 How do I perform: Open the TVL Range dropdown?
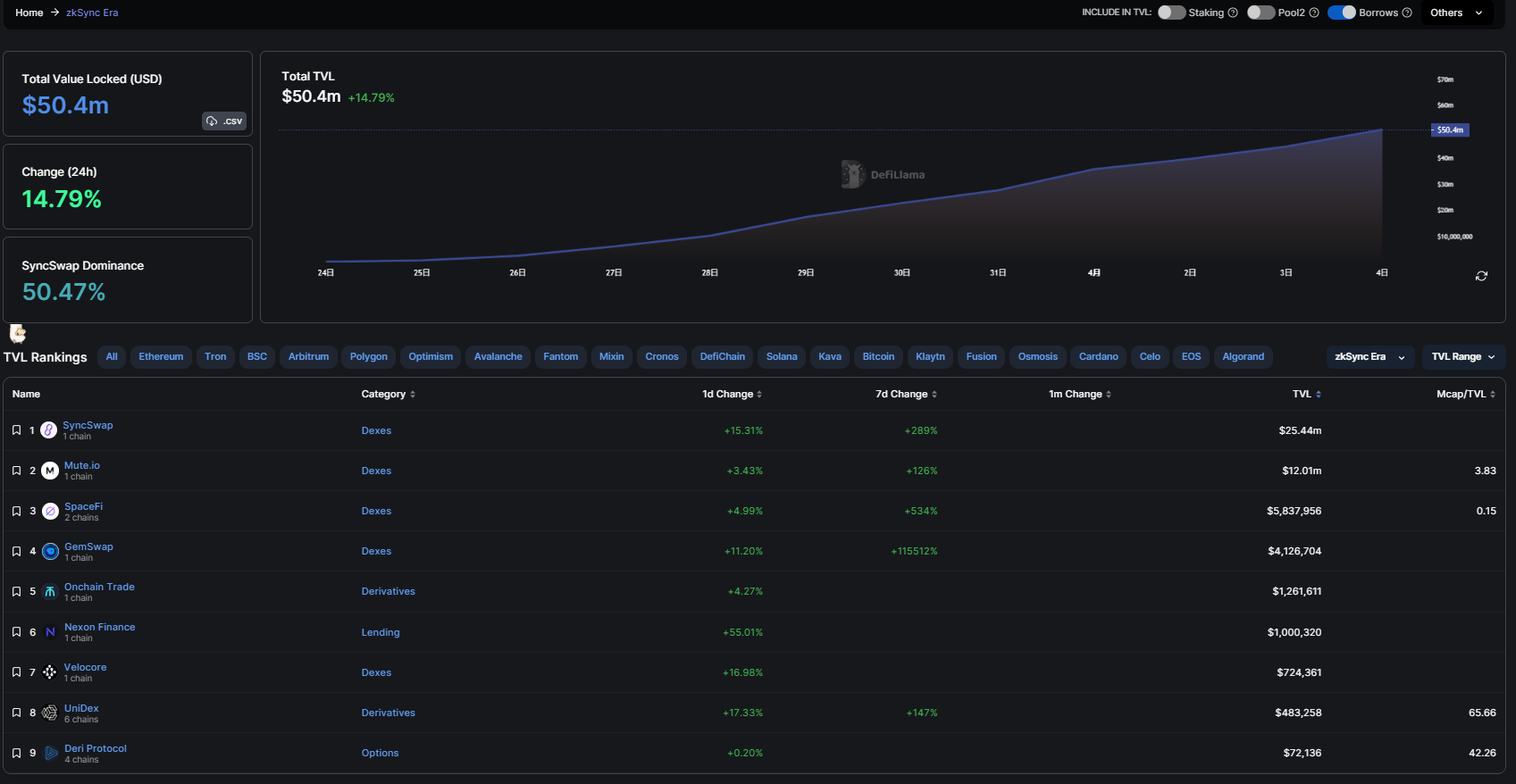click(x=1463, y=357)
